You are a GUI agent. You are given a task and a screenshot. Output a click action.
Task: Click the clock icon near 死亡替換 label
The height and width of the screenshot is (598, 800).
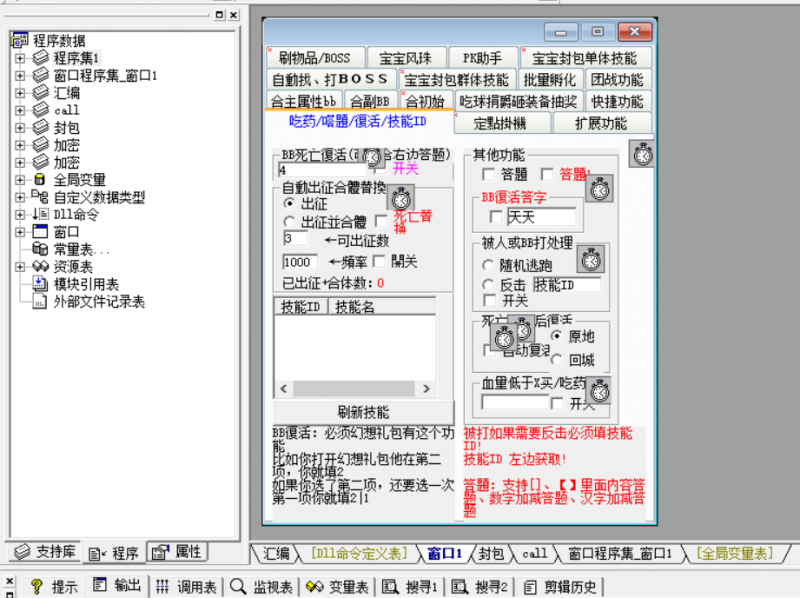(402, 199)
